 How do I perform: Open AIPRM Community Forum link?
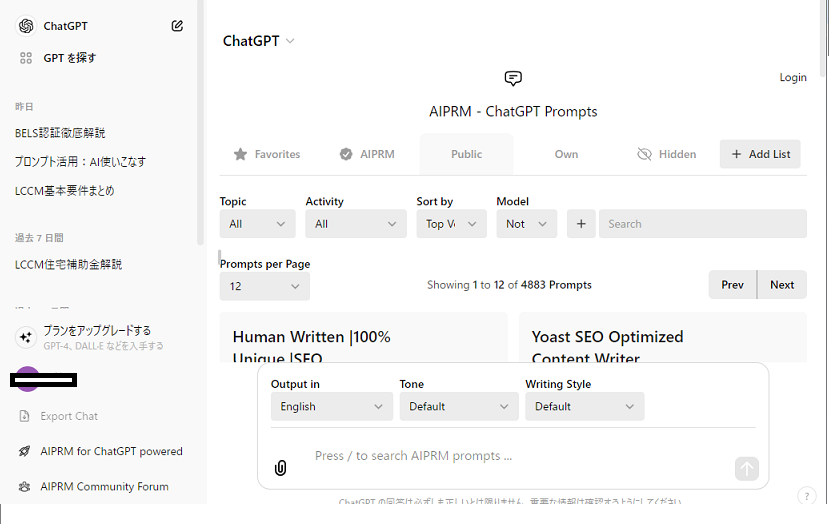pos(104,486)
